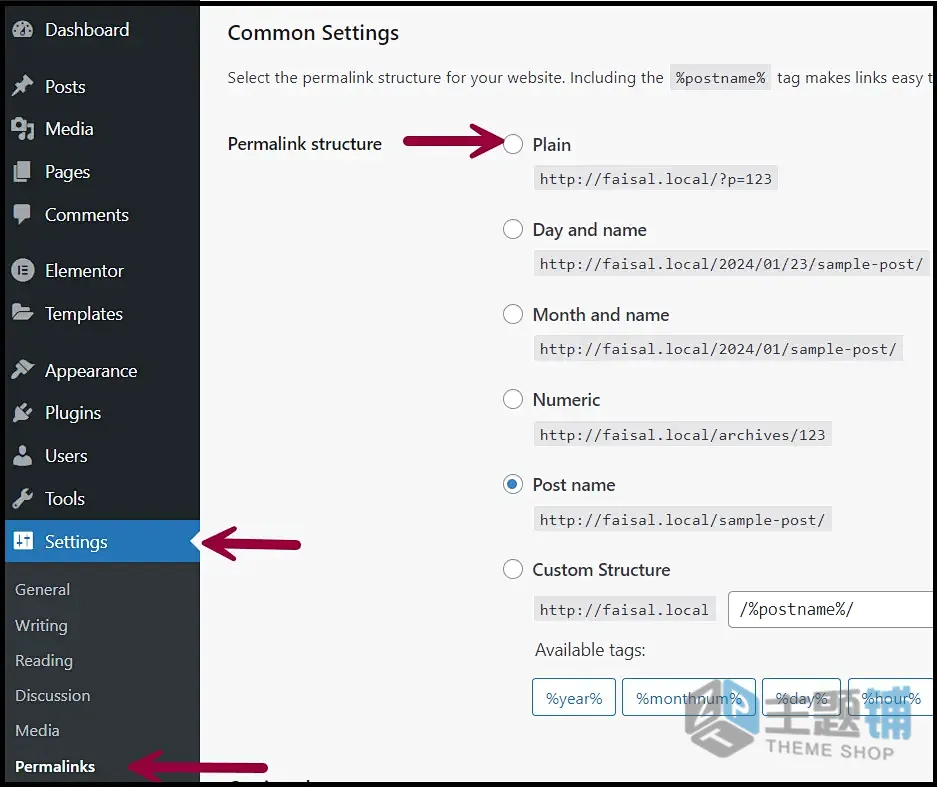The image size is (937, 787).
Task: Click the Pages icon in sidebar
Action: [x=22, y=172]
